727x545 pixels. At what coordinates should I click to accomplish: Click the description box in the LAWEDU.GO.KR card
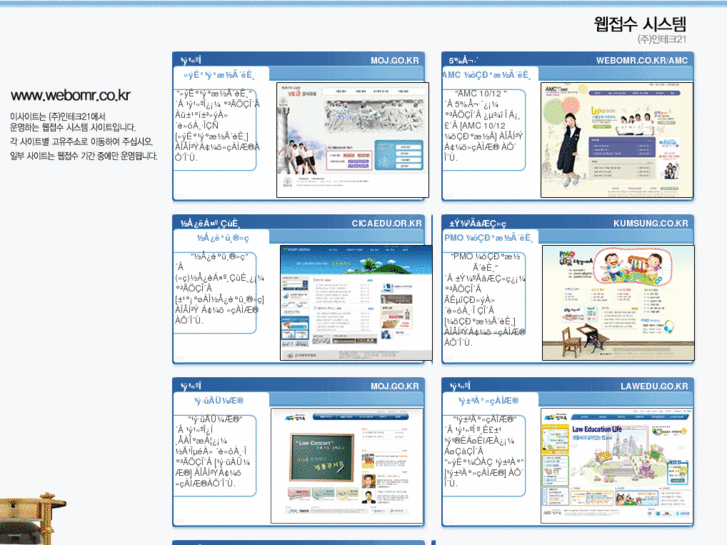tap(484, 455)
